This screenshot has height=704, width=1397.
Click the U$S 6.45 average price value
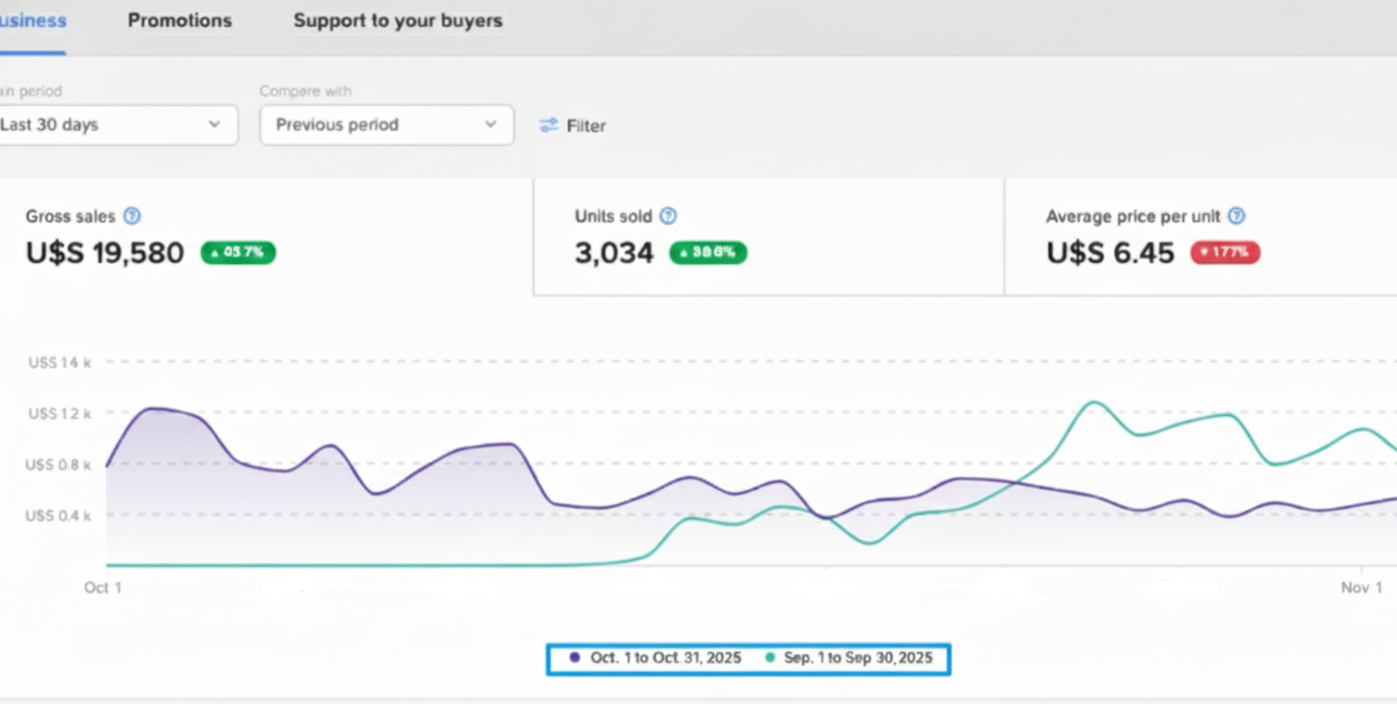point(1110,253)
